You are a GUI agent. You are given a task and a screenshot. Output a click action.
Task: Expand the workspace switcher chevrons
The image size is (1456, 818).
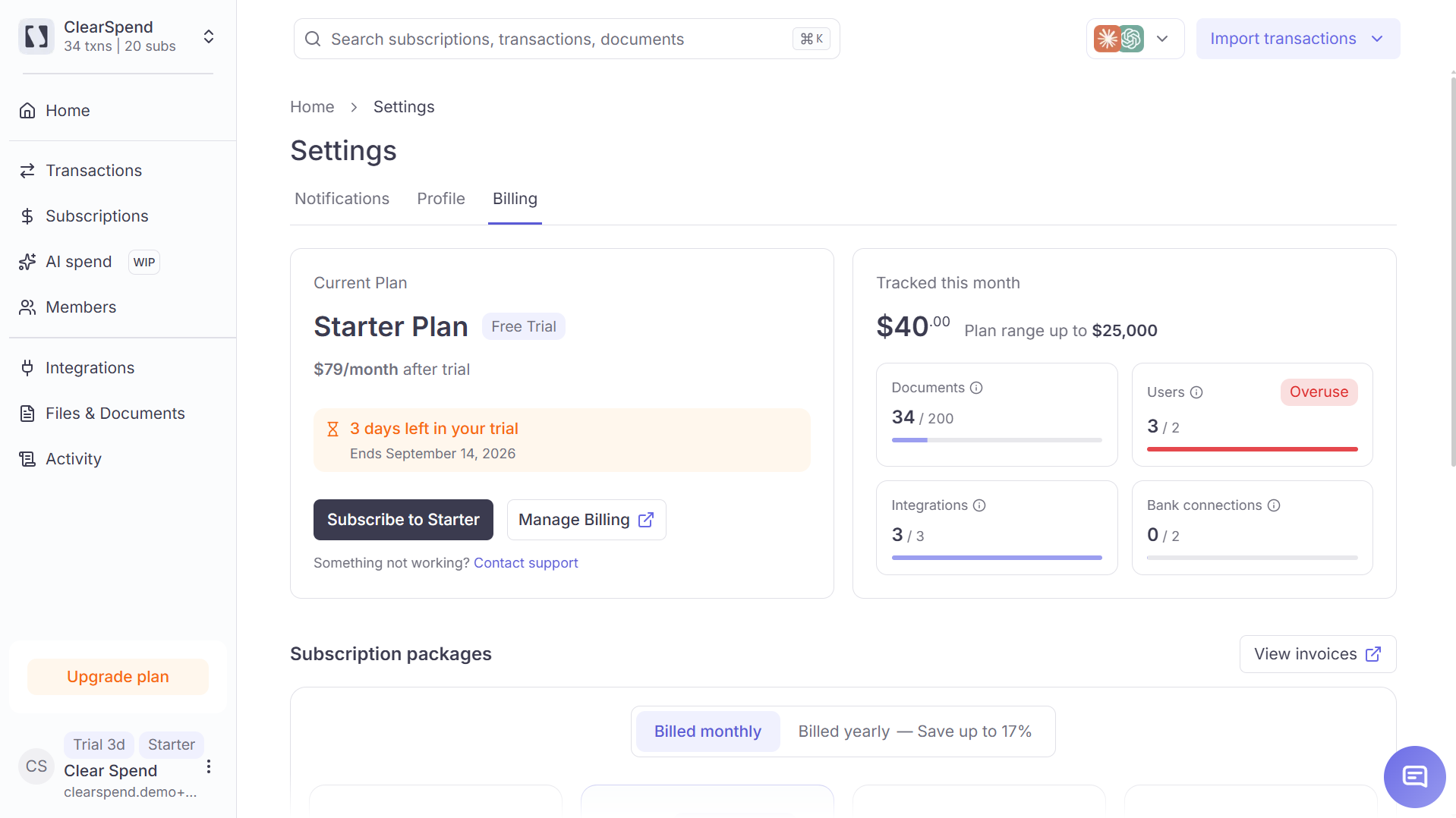[x=209, y=36]
